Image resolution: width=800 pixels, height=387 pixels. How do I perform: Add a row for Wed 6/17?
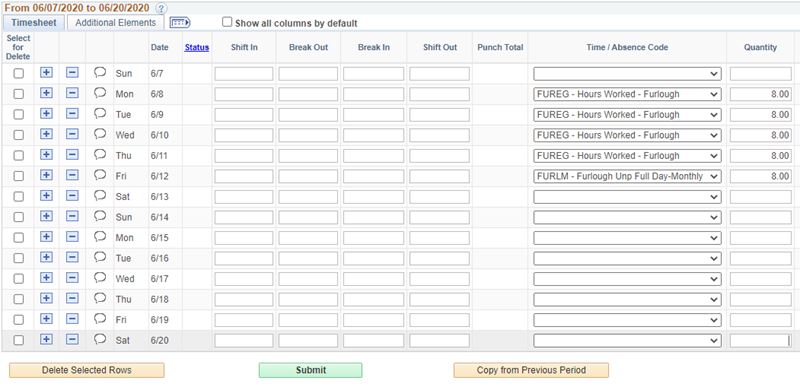[x=46, y=277]
